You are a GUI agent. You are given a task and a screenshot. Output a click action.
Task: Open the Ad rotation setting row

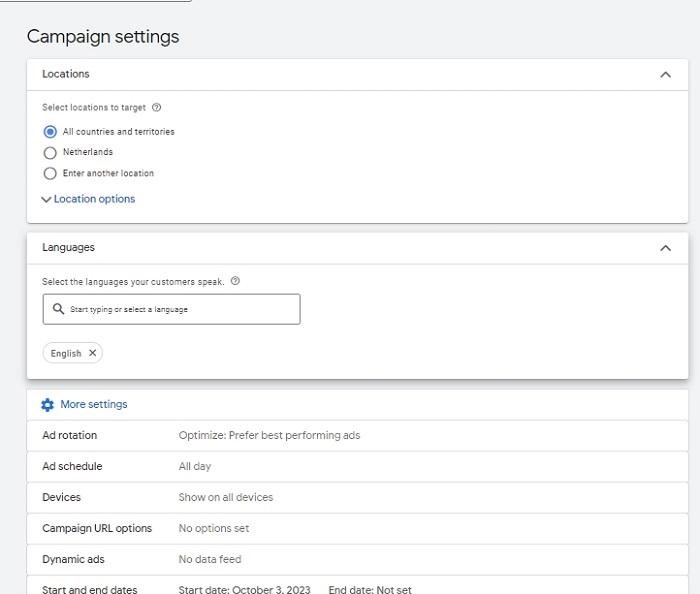[357, 436]
